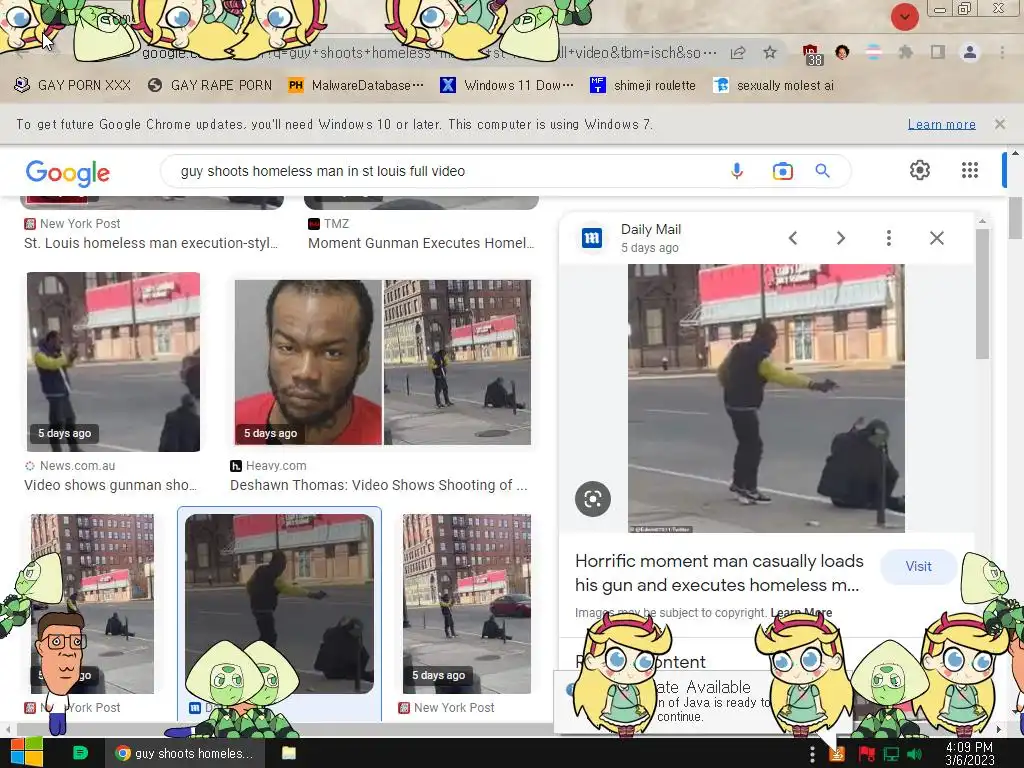Switch to Chrome window in the taskbar
This screenshot has width=1024, height=768.
click(184, 753)
